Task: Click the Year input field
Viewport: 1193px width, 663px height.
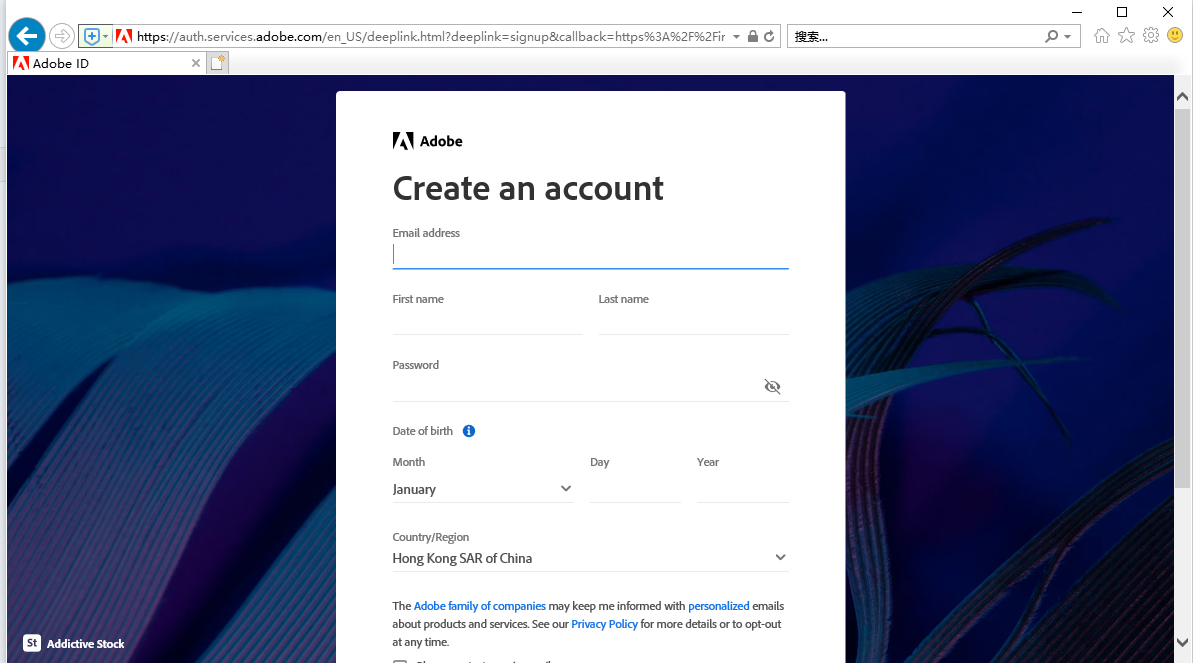Action: pyautogui.click(x=743, y=489)
